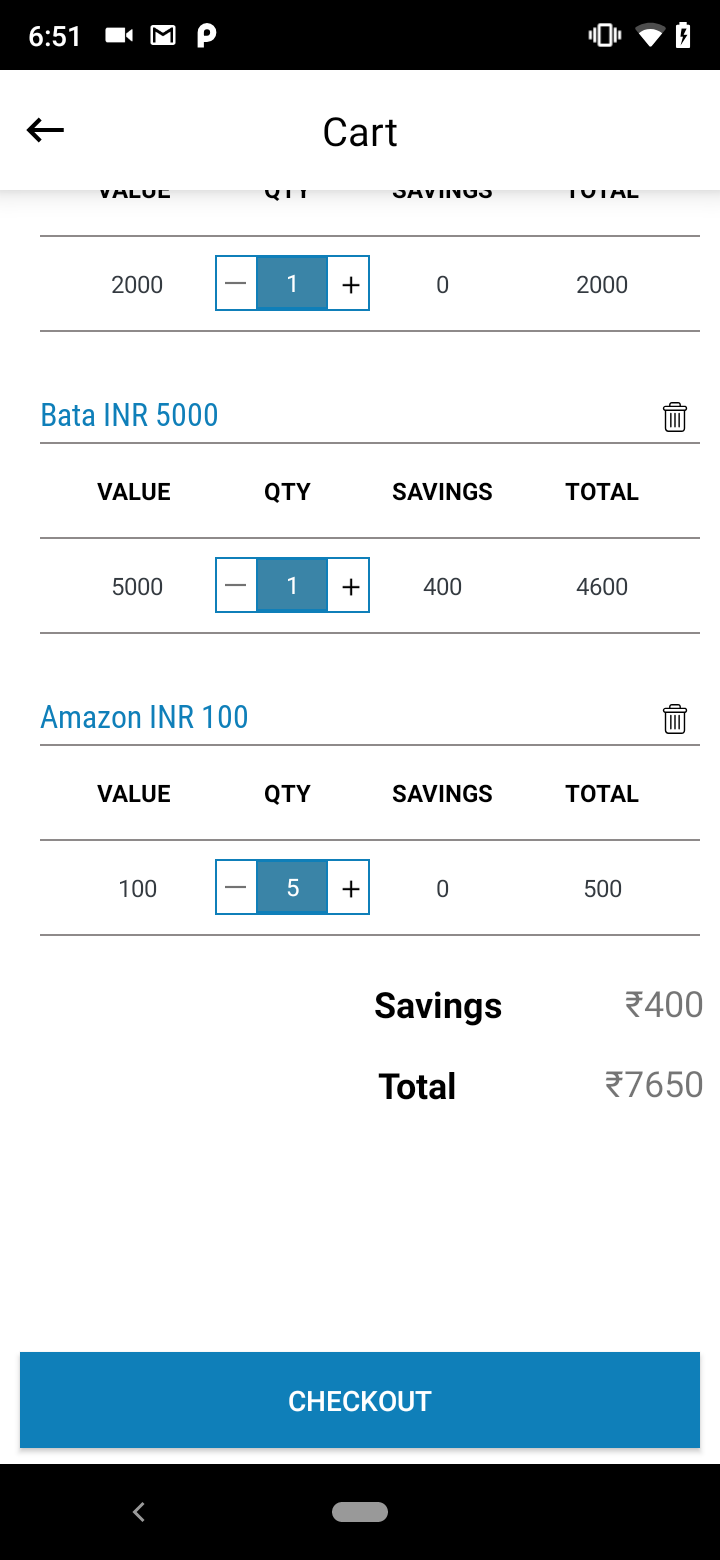
Task: Add one more Amazon INR 100 voucher
Action: pos(350,889)
